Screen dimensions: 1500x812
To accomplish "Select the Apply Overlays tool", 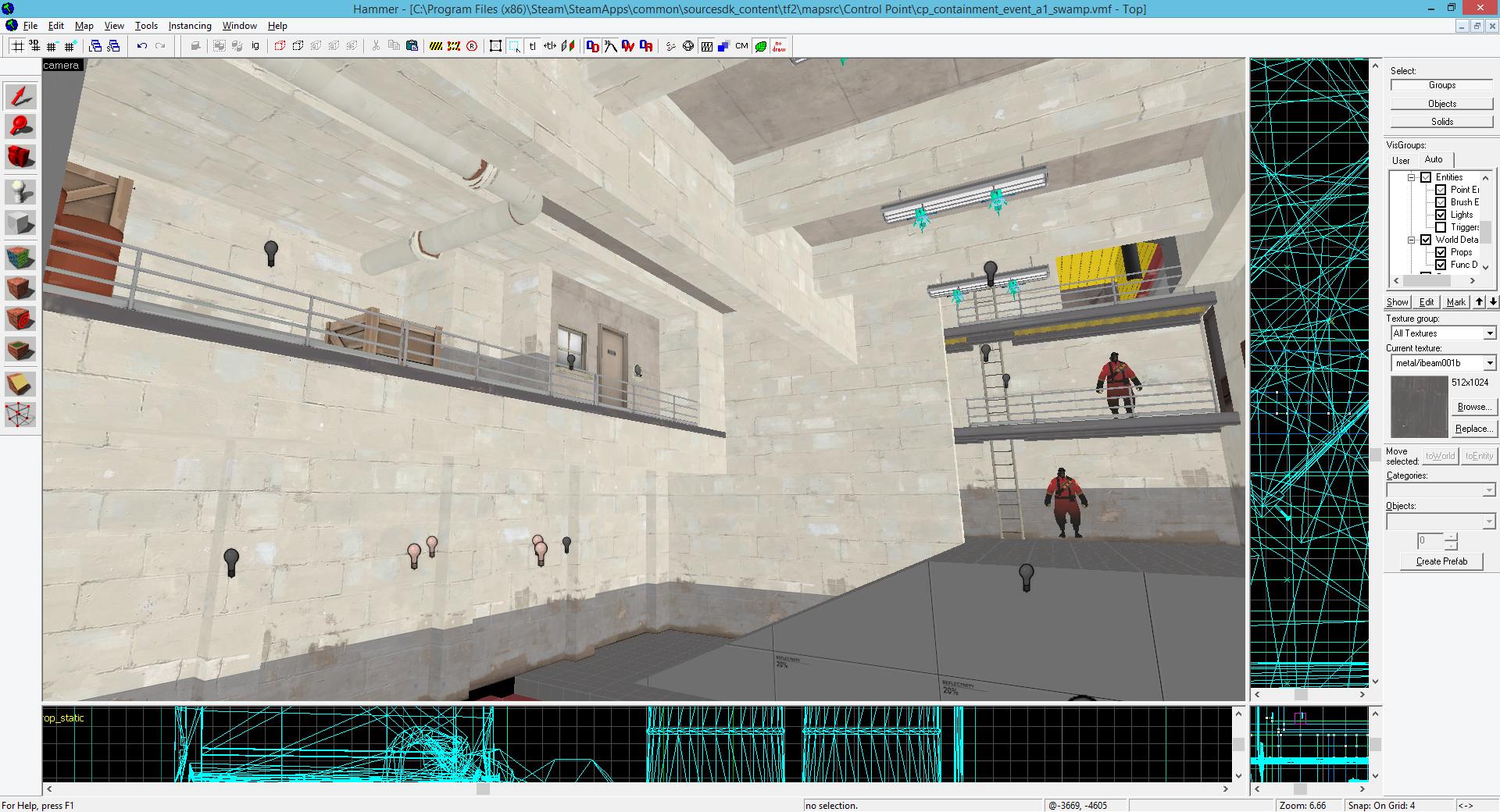I will [20, 348].
